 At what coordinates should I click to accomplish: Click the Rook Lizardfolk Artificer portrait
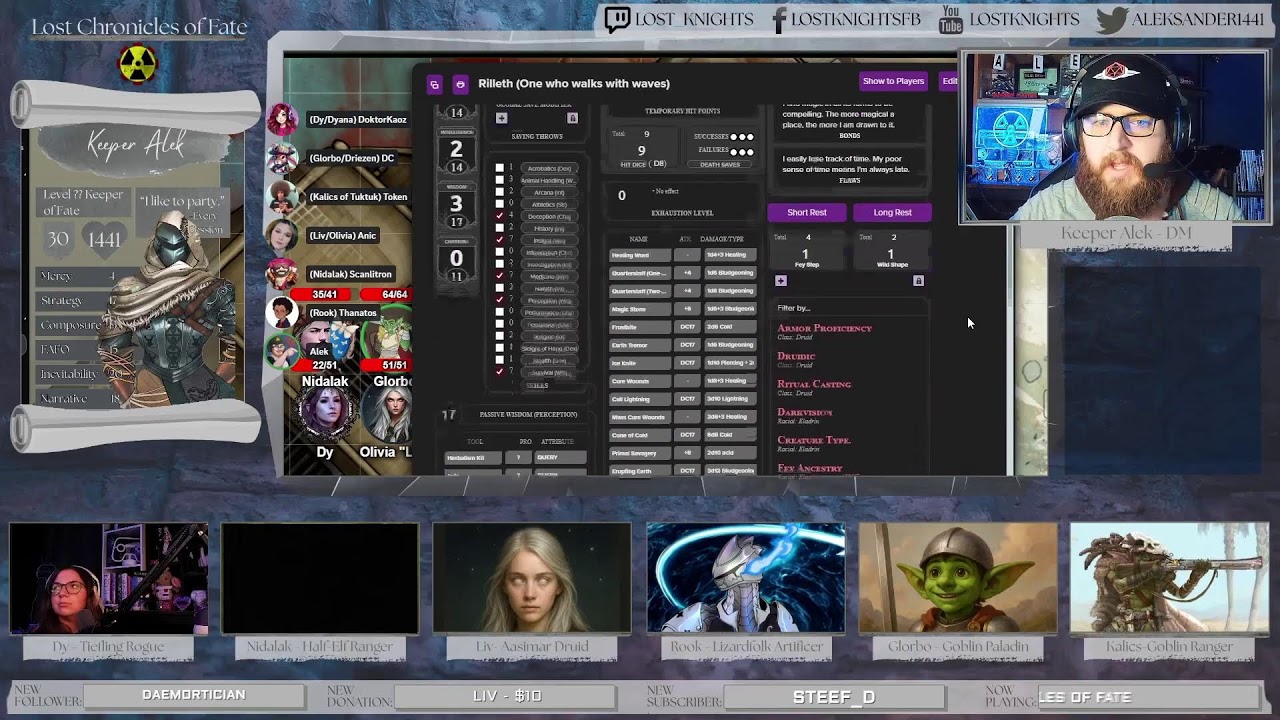coord(746,578)
